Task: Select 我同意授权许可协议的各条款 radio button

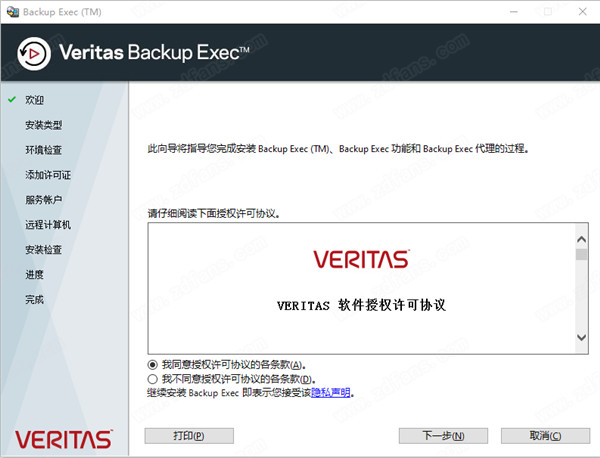Action: click(152, 365)
